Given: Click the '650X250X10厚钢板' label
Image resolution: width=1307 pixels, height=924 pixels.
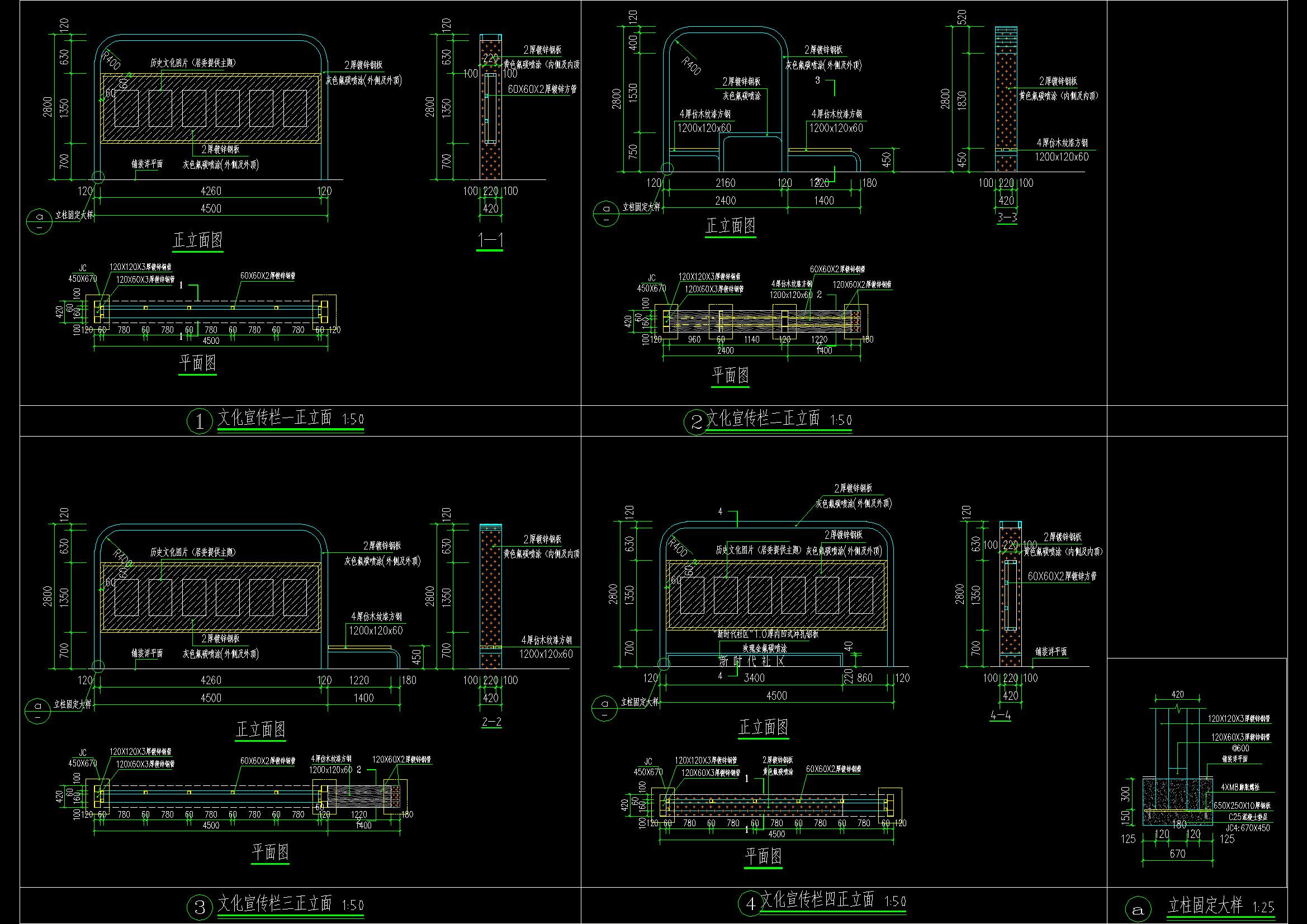Looking at the screenshot, I should (1241, 806).
